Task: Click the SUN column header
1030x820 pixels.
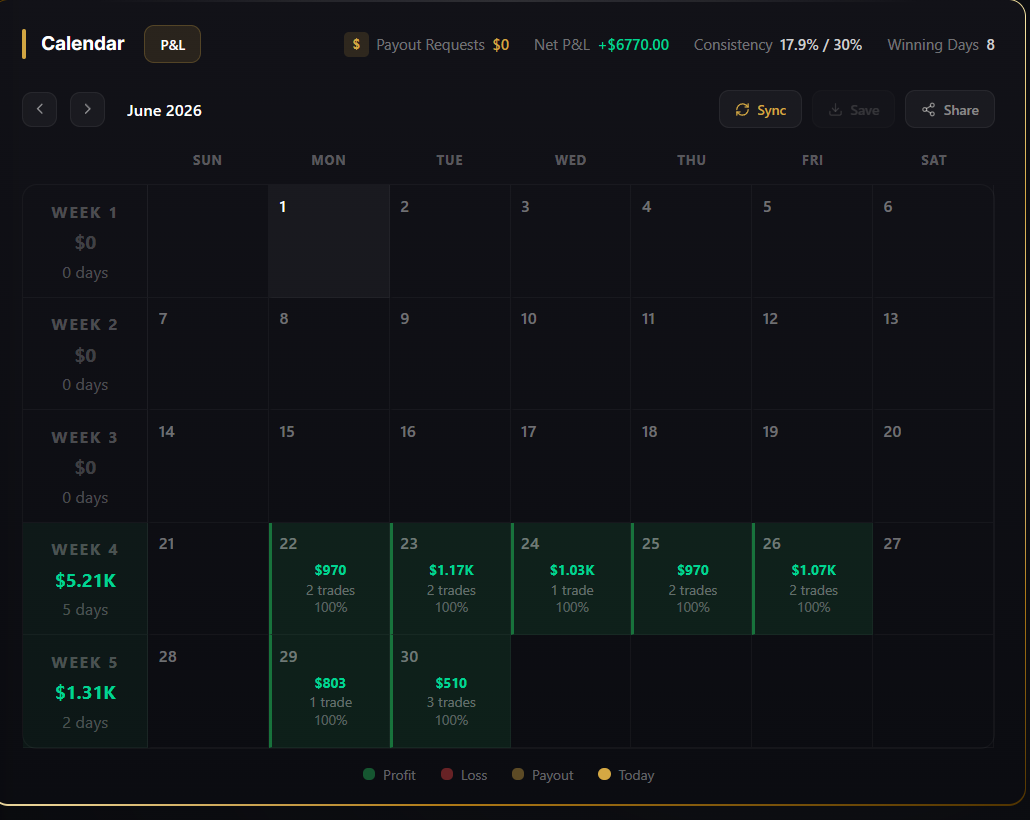Action: click(207, 160)
